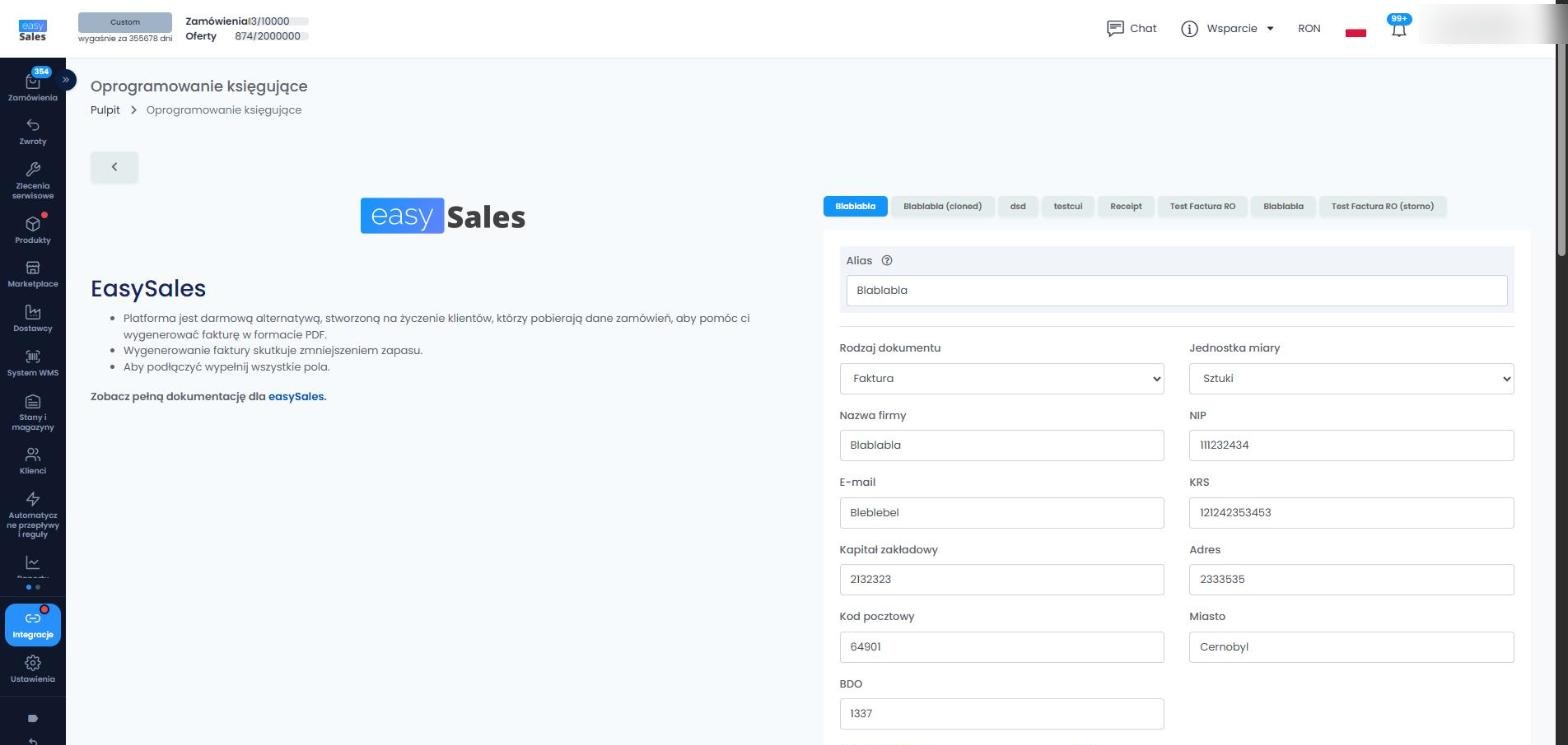Viewport: 1568px width, 745px height.
Task: Click the KRS field
Action: (1351, 512)
